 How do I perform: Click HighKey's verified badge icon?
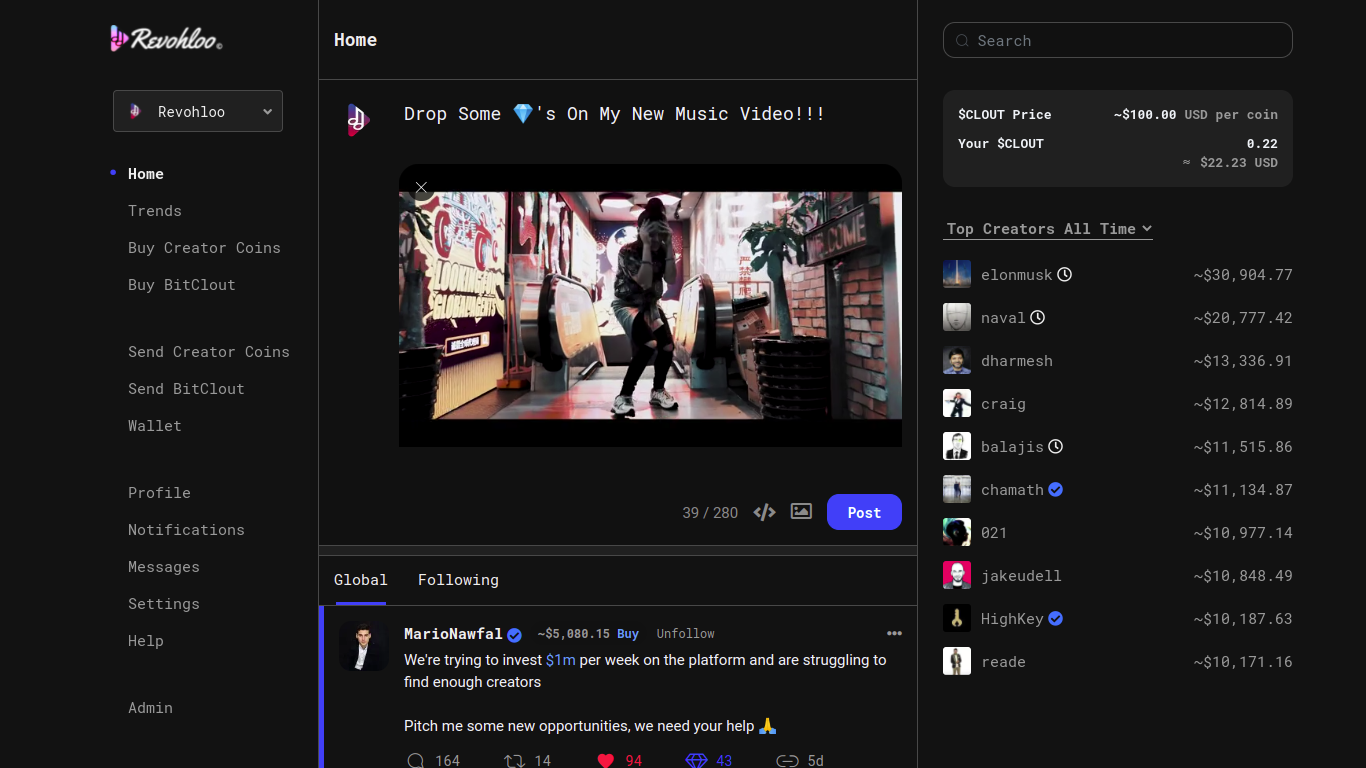click(x=1055, y=619)
